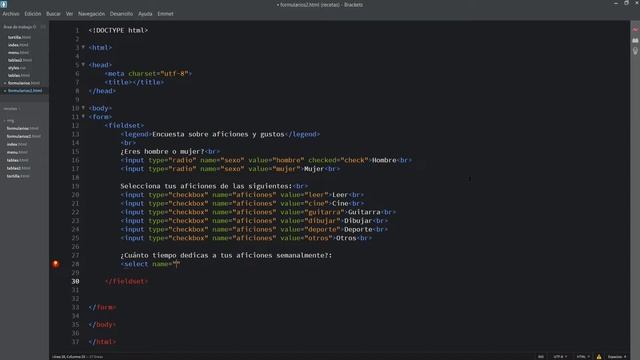Split the editor view via sidebar icon
640x360 pixels.
[x=43, y=27]
